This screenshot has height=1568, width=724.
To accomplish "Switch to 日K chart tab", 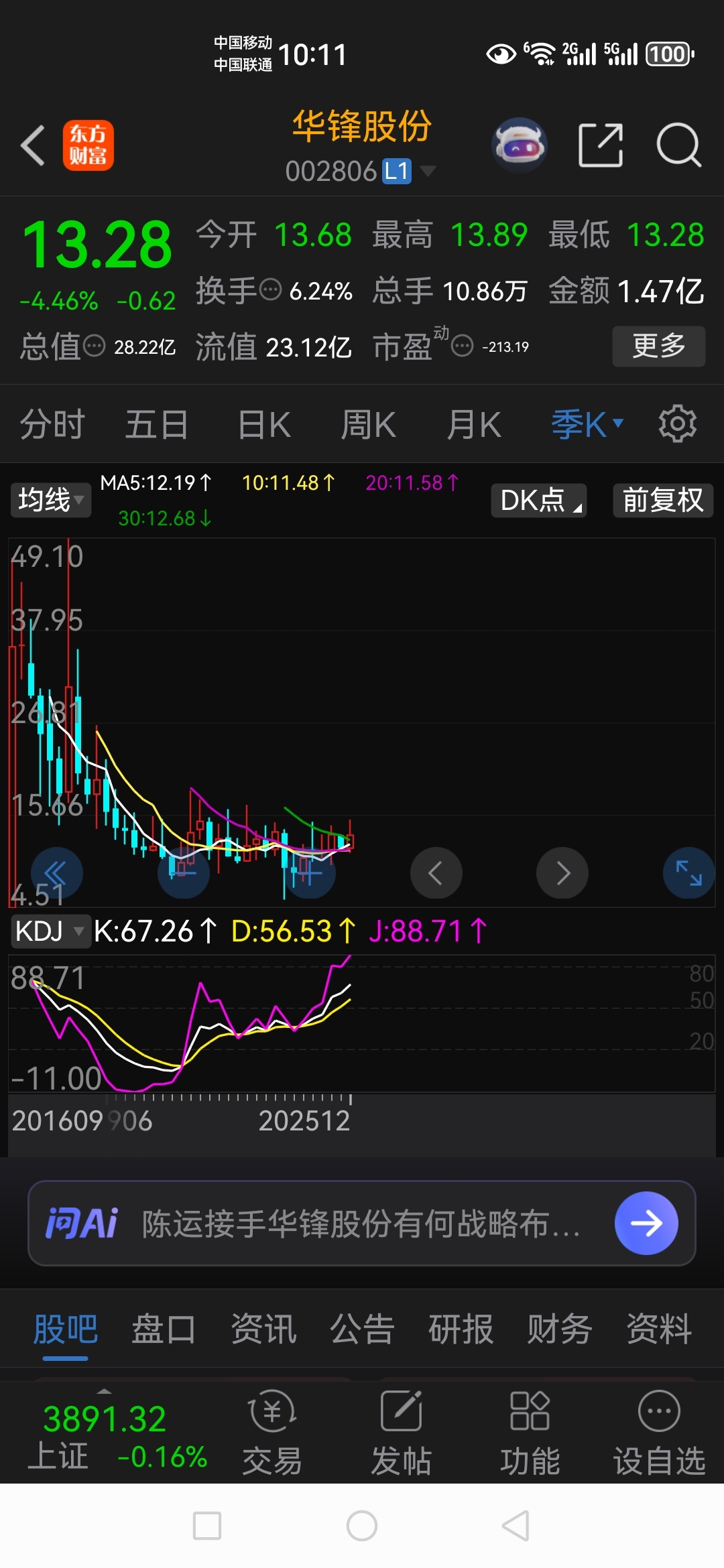I will (264, 425).
